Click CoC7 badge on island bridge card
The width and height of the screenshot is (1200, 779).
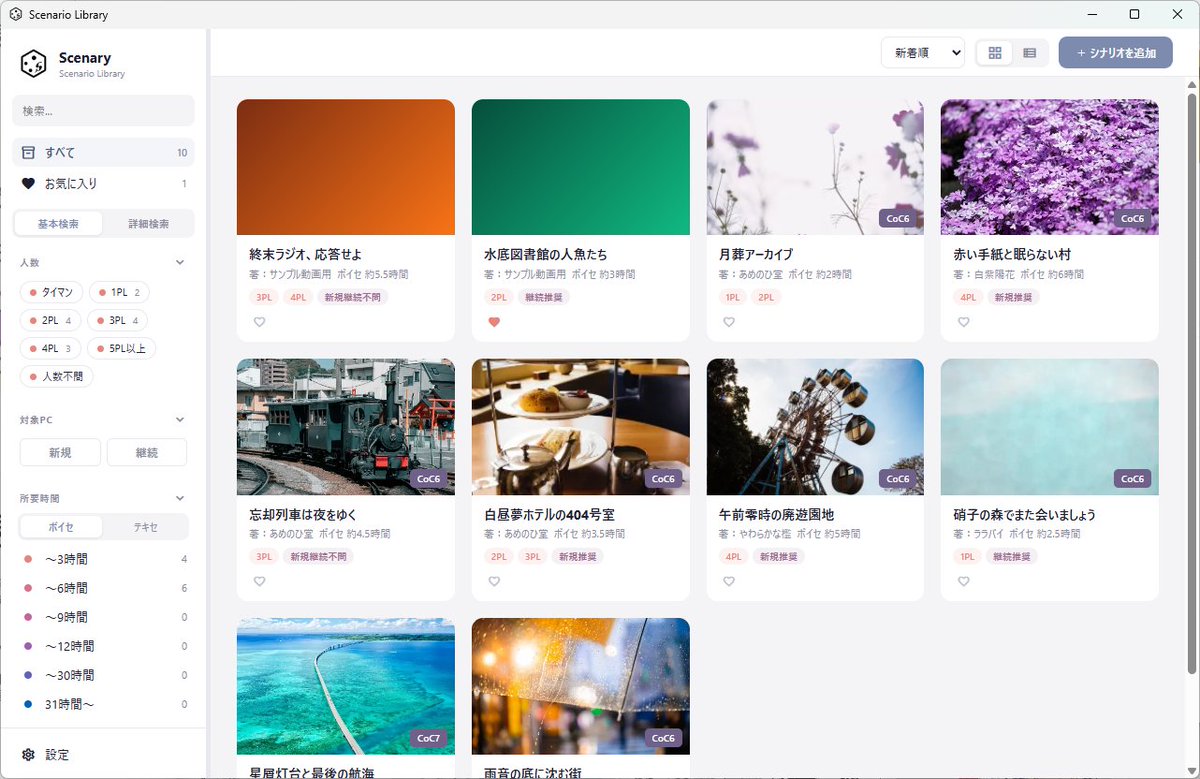pos(428,738)
